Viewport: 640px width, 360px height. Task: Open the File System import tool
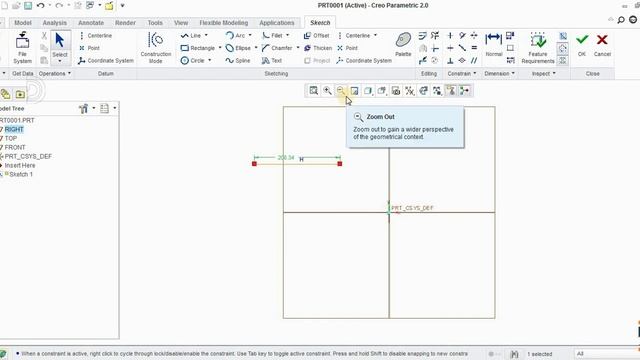(22, 48)
